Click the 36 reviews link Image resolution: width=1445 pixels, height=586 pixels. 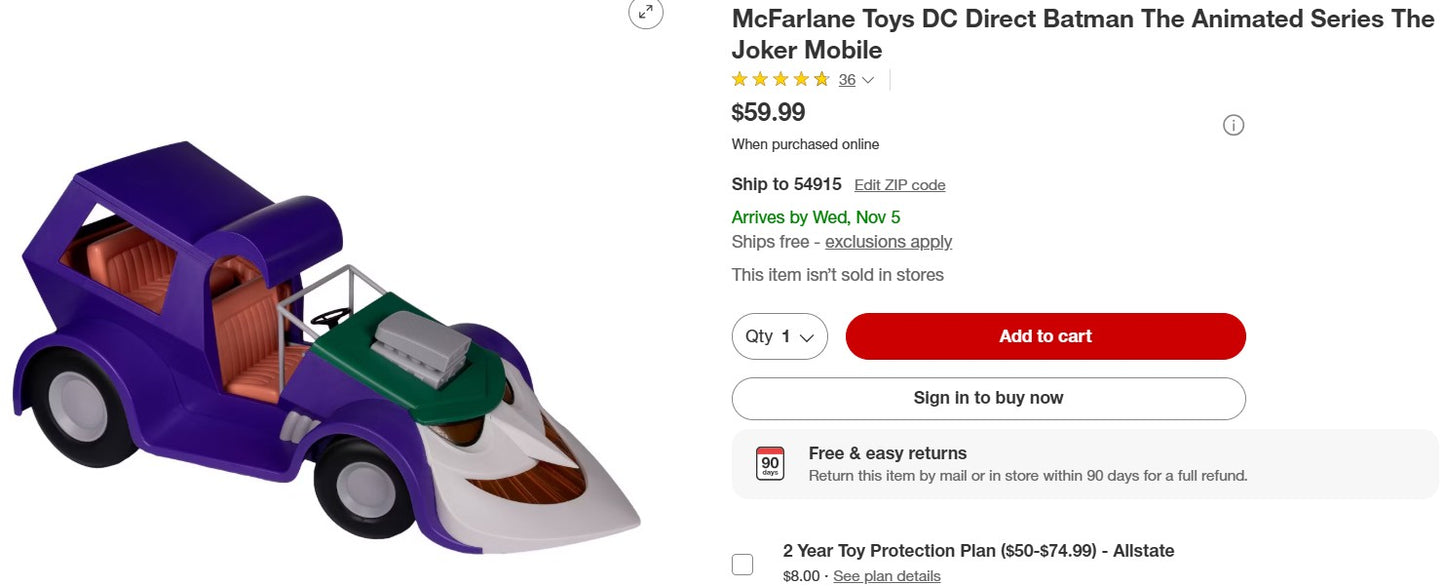click(846, 80)
